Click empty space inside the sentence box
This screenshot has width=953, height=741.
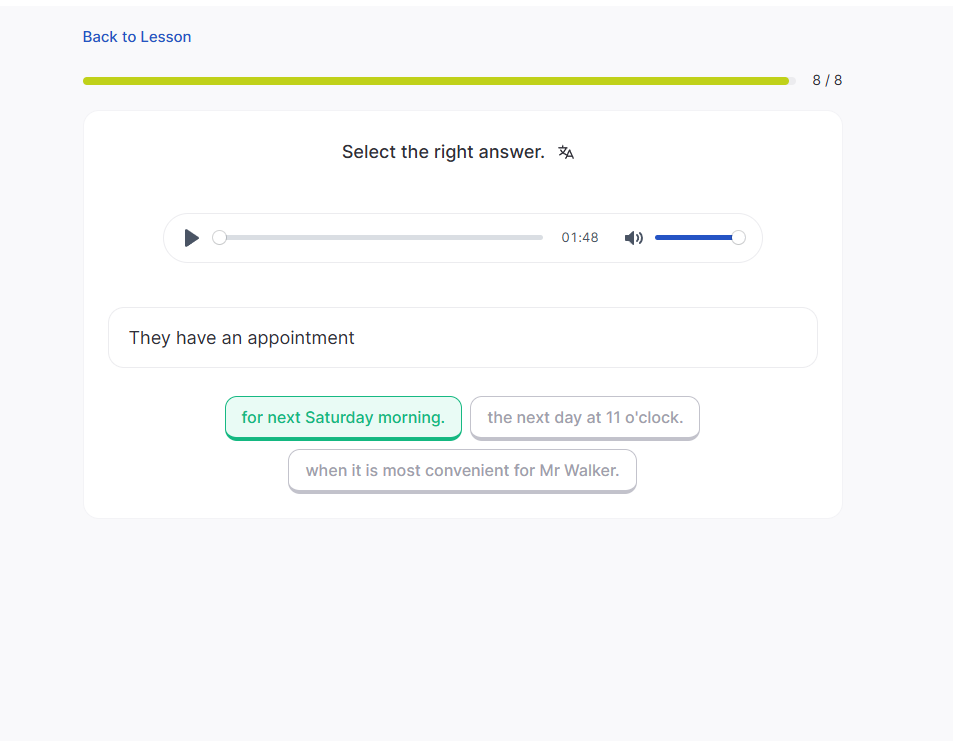tap(600, 338)
